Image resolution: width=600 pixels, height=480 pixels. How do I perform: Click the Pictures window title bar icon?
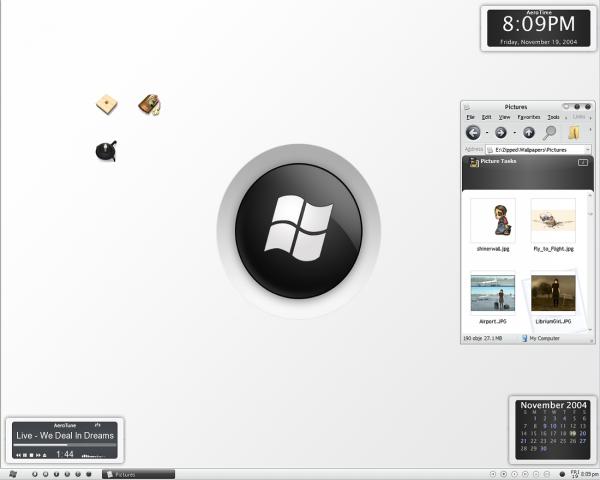[x=467, y=107]
